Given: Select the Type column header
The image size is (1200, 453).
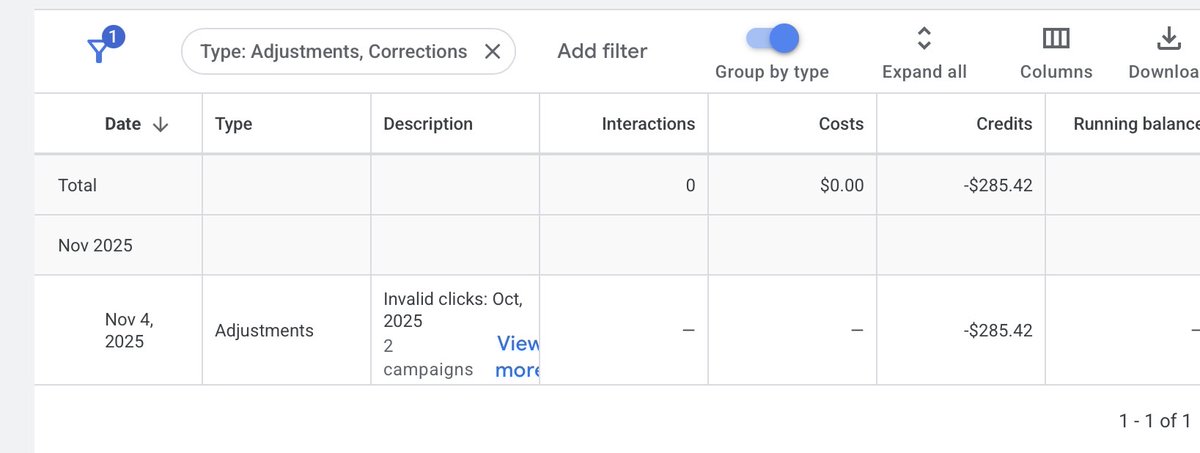Looking at the screenshot, I should point(233,124).
